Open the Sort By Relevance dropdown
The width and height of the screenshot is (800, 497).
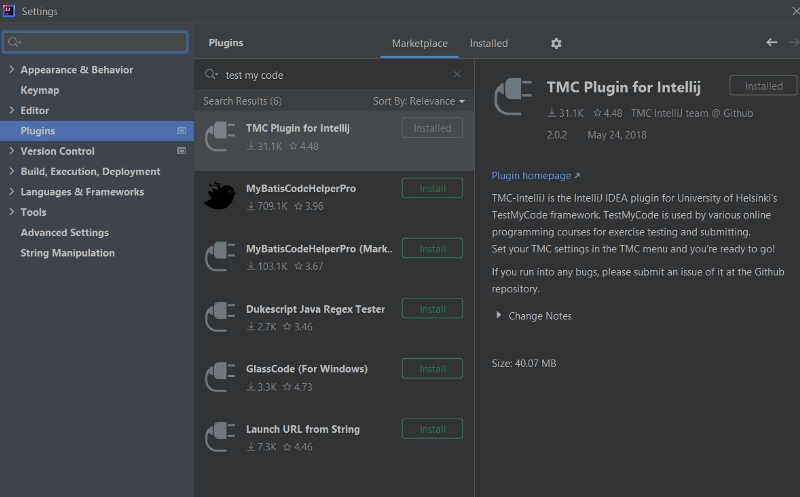tap(419, 101)
